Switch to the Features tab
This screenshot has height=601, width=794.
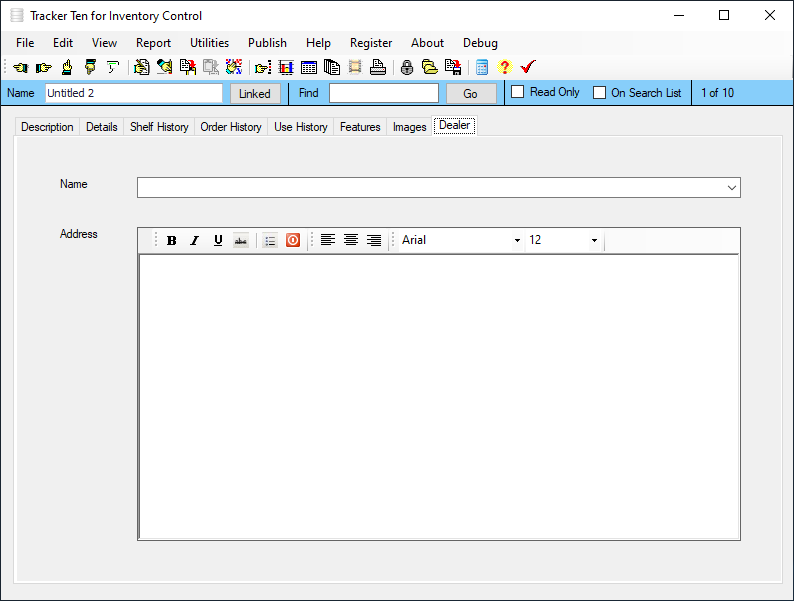pyautogui.click(x=360, y=127)
